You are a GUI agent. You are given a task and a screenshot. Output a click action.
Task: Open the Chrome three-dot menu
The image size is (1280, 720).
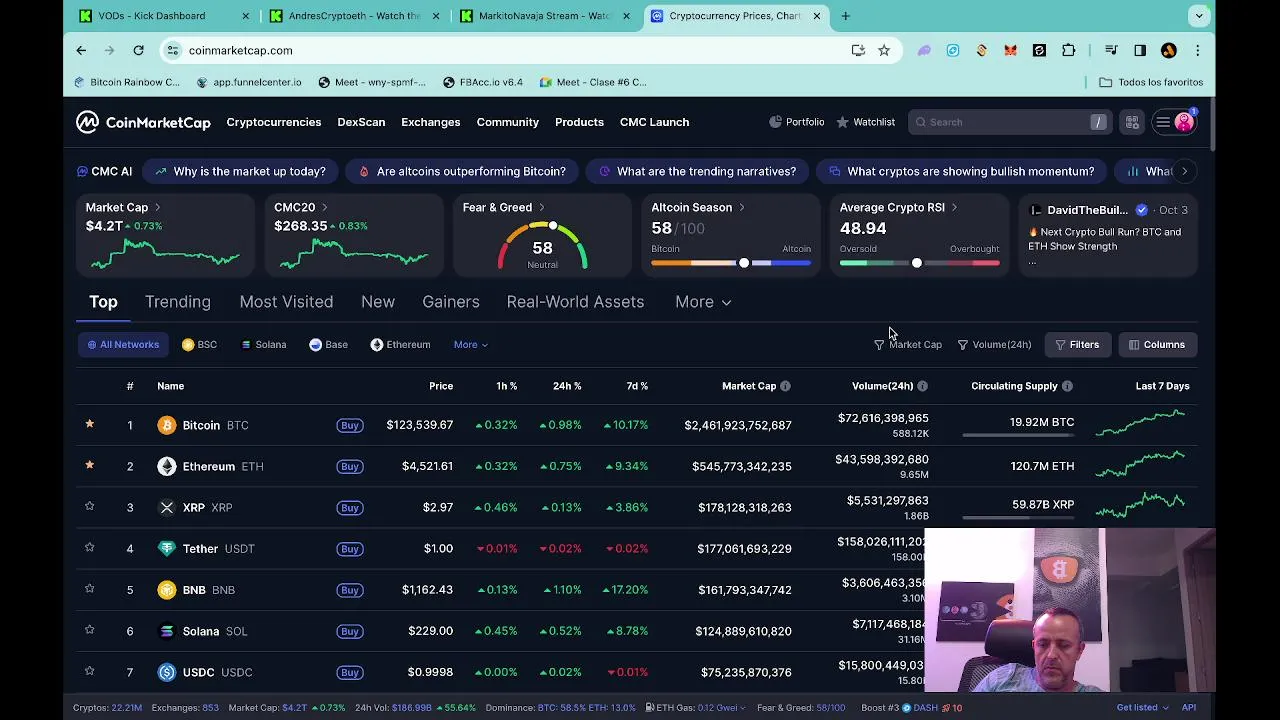[1197, 50]
